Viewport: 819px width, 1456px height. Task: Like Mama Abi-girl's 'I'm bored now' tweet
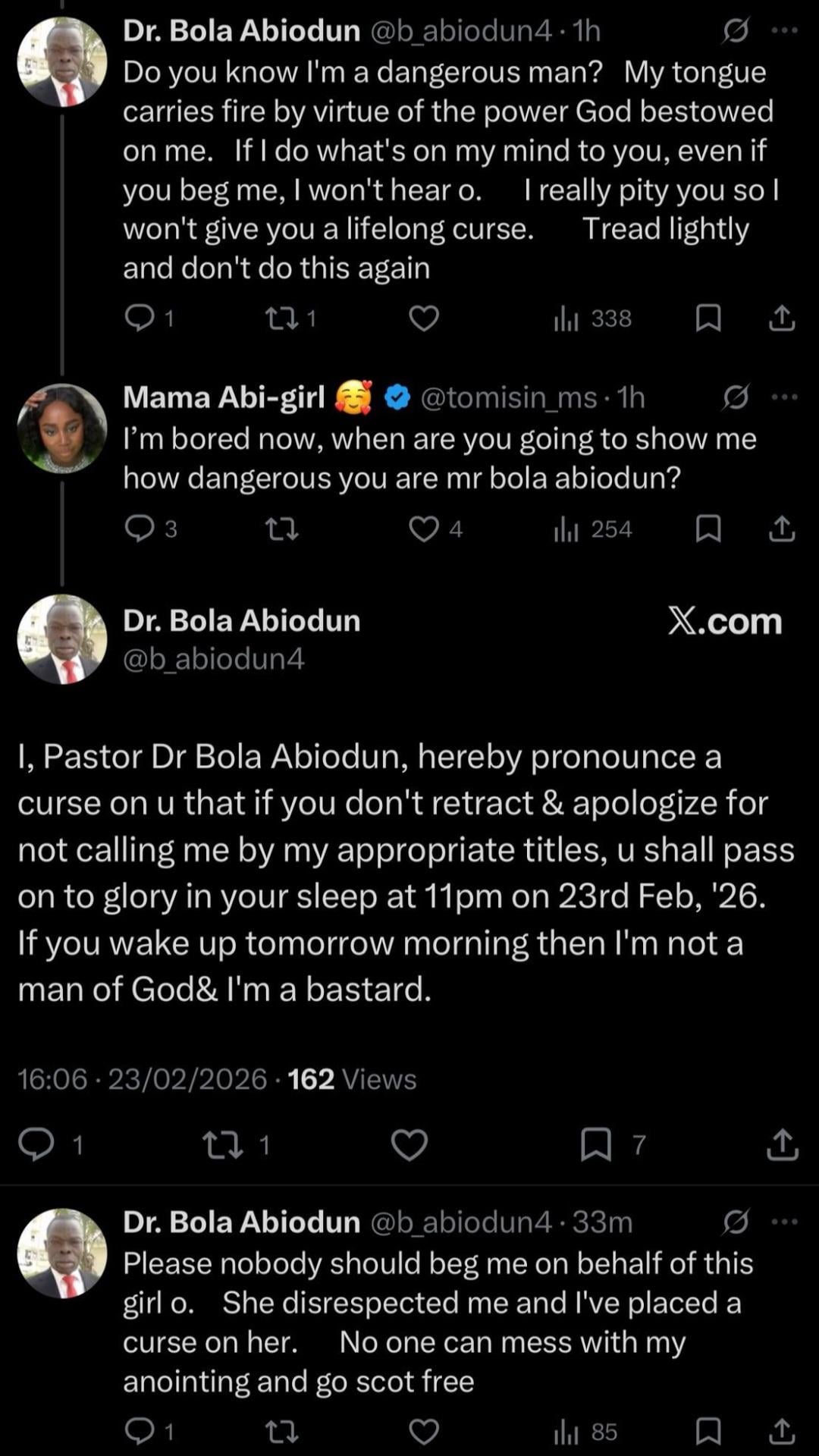[424, 529]
